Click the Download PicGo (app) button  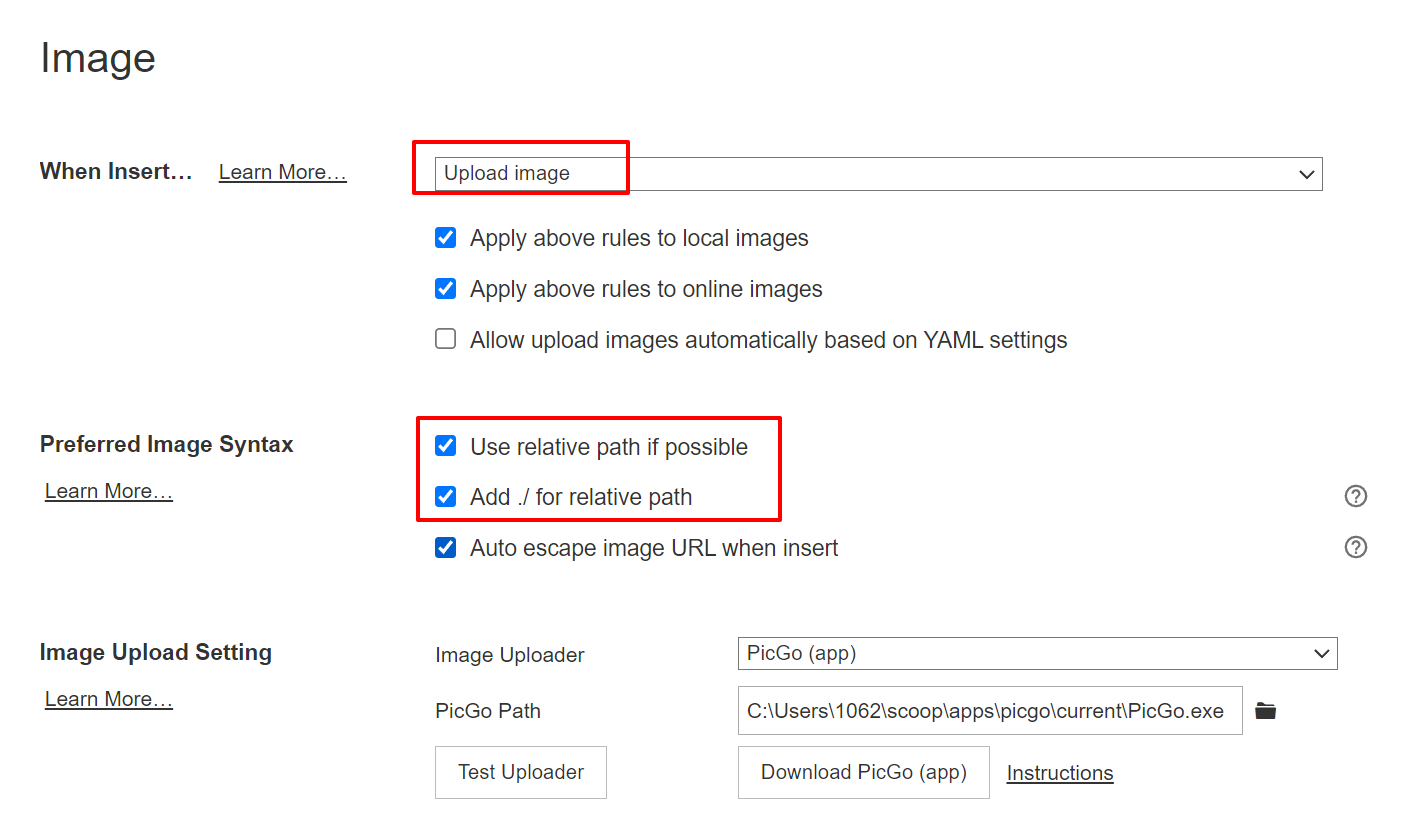point(863,772)
